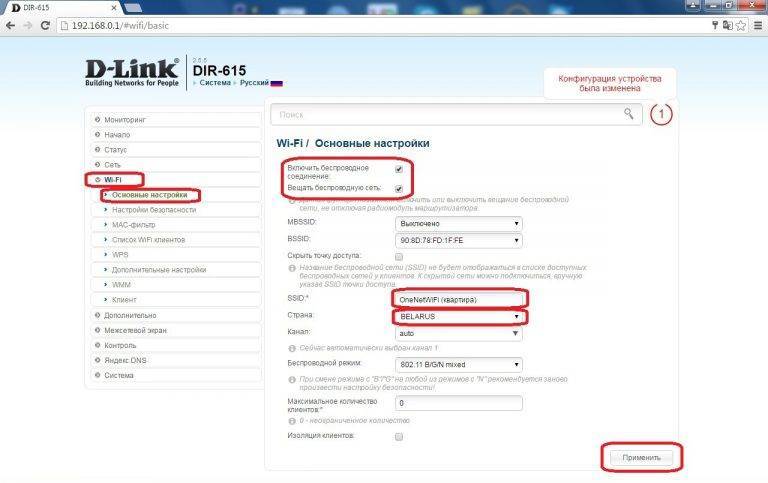The height and width of the screenshot is (483, 768).
Task: Open Список WiFi клиентов submenu item
Action: [x=175, y=240]
